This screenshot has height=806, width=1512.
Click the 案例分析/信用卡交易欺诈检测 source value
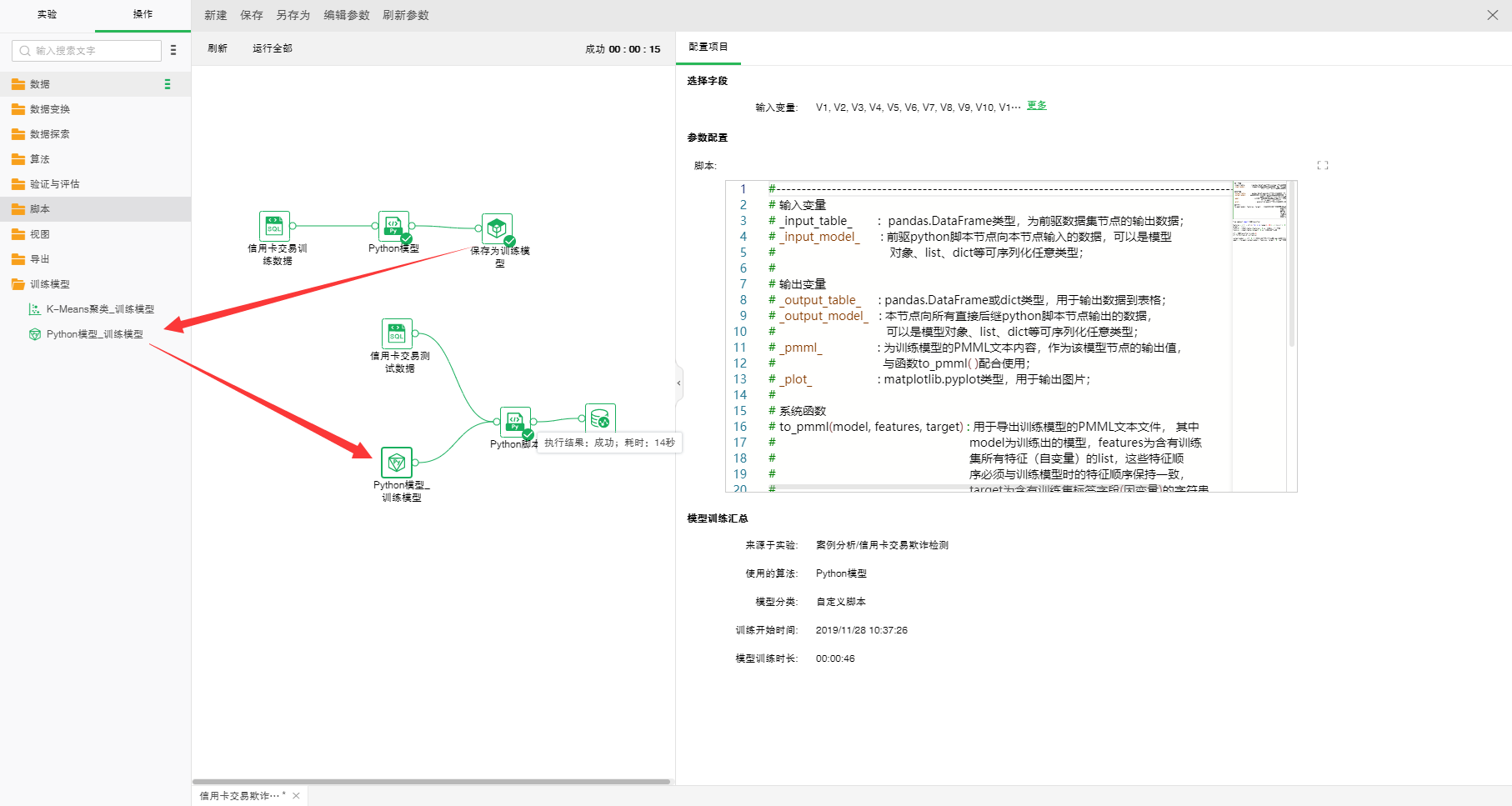tap(882, 545)
